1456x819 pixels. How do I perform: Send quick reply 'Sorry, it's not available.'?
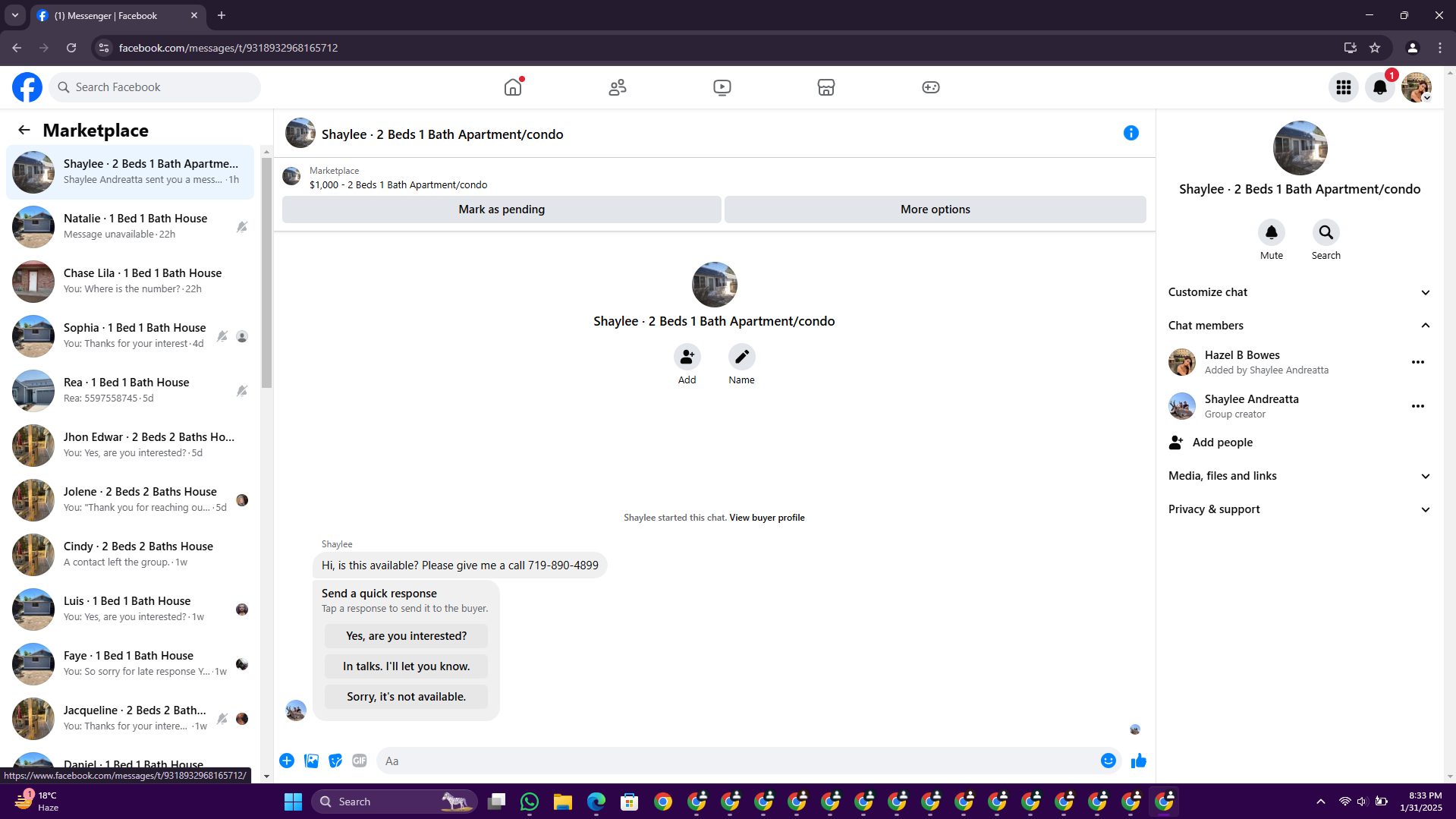407,697
